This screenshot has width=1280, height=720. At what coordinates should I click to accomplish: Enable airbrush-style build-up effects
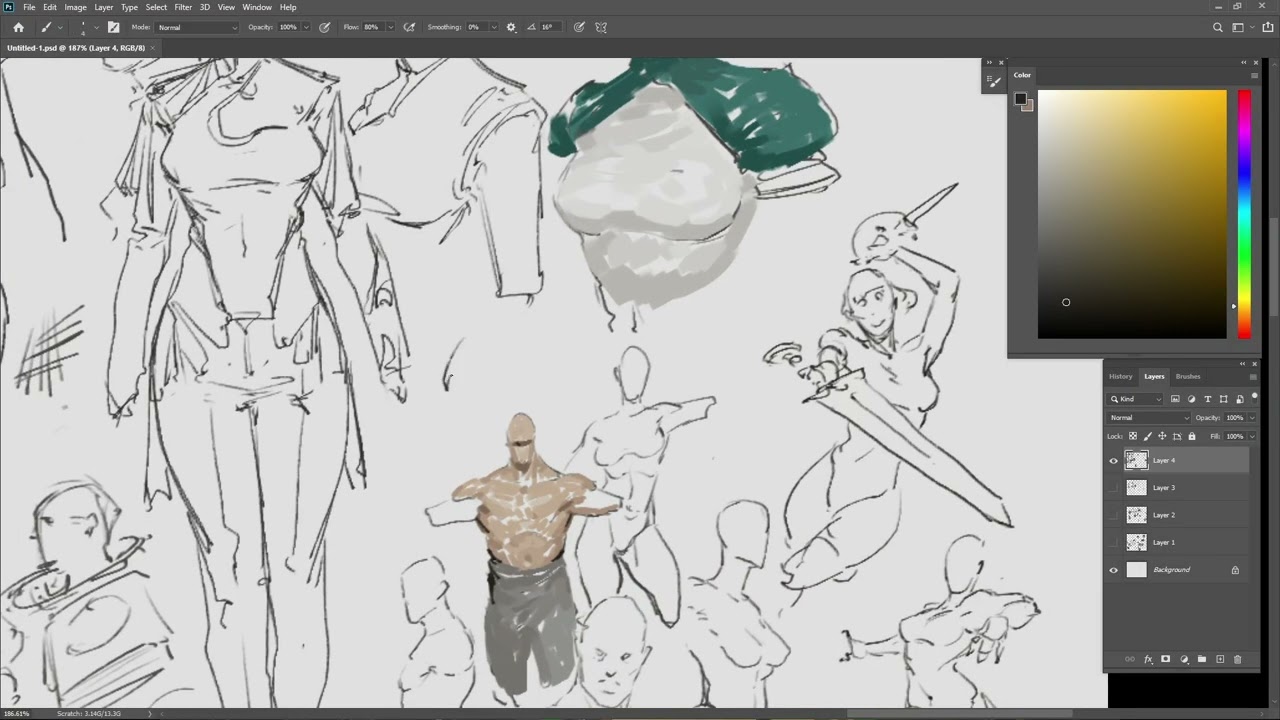click(x=409, y=27)
